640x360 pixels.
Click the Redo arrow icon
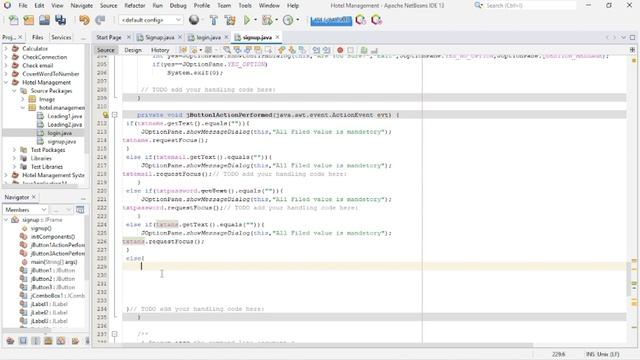(x=100, y=20)
